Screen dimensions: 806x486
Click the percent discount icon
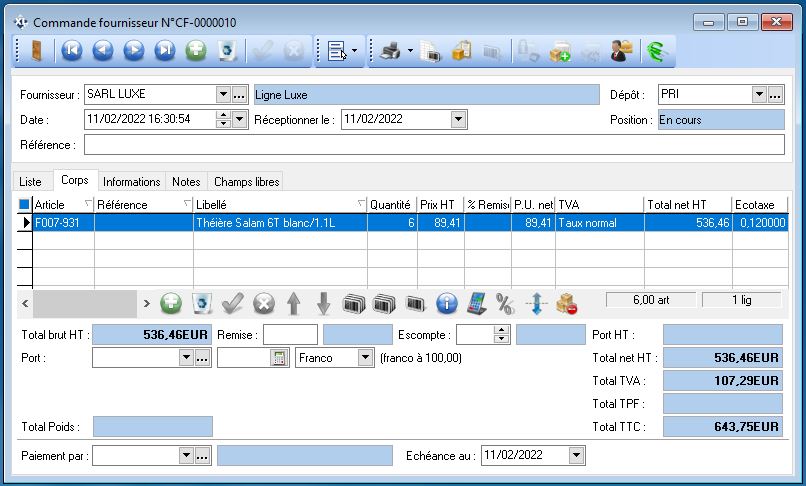[505, 302]
